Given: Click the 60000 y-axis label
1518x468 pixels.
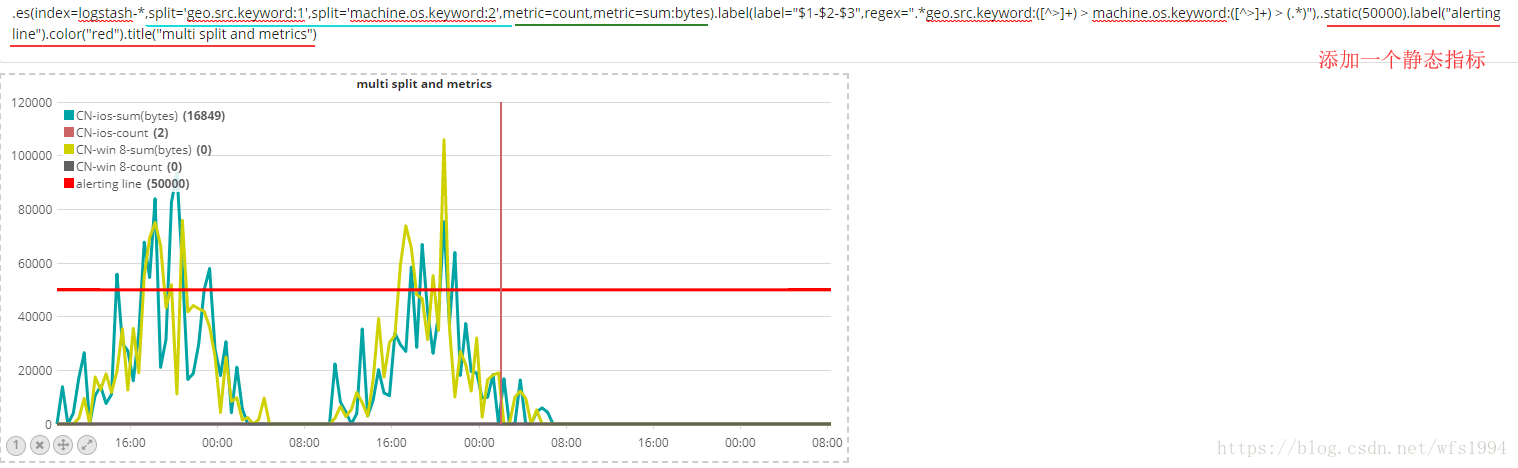Looking at the screenshot, I should click(35, 263).
